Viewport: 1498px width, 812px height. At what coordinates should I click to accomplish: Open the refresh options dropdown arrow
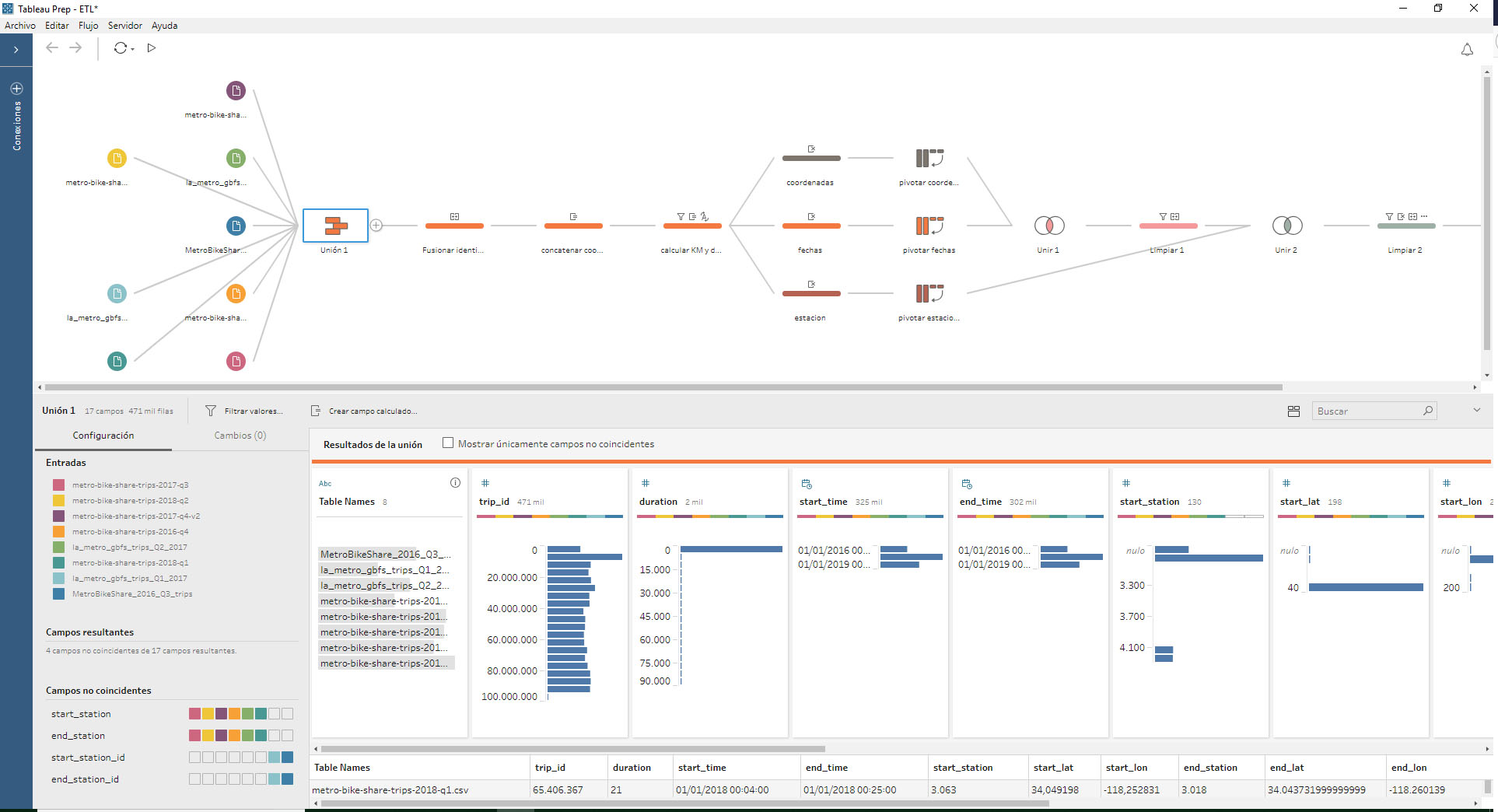tap(133, 49)
